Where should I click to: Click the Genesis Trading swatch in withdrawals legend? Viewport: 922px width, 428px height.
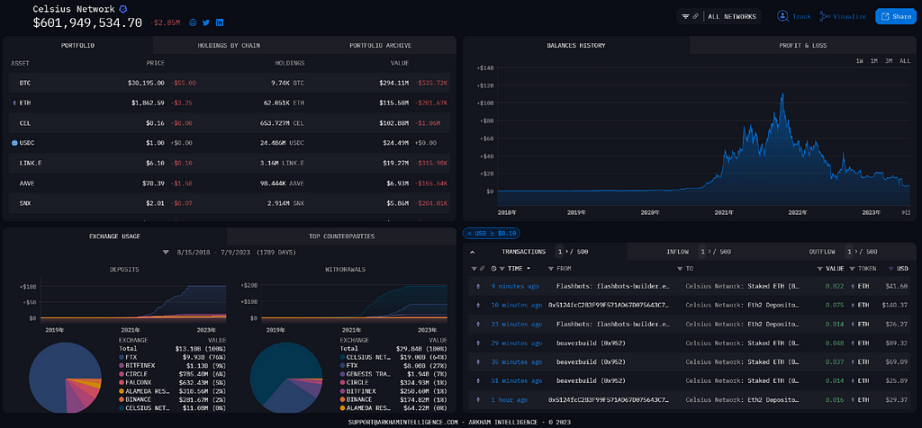click(343, 373)
